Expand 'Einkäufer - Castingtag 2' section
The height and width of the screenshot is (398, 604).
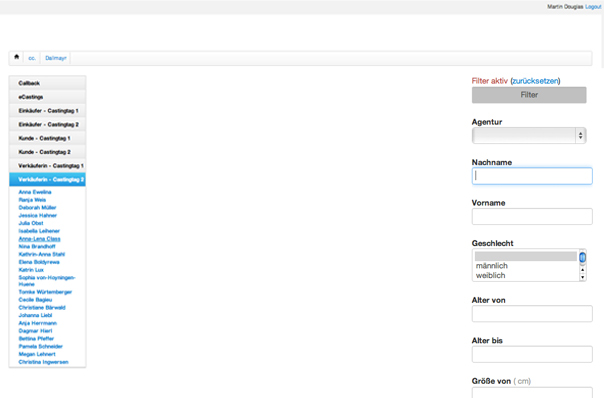[x=47, y=124]
